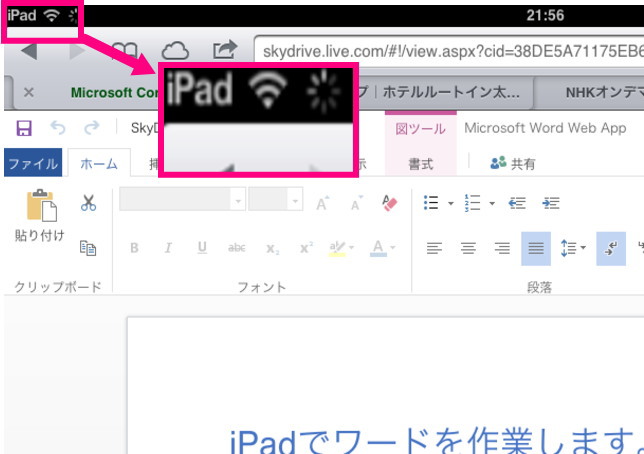Viewport: 644px width, 454px height.
Task: Undo the last action
Action: pos(58,128)
